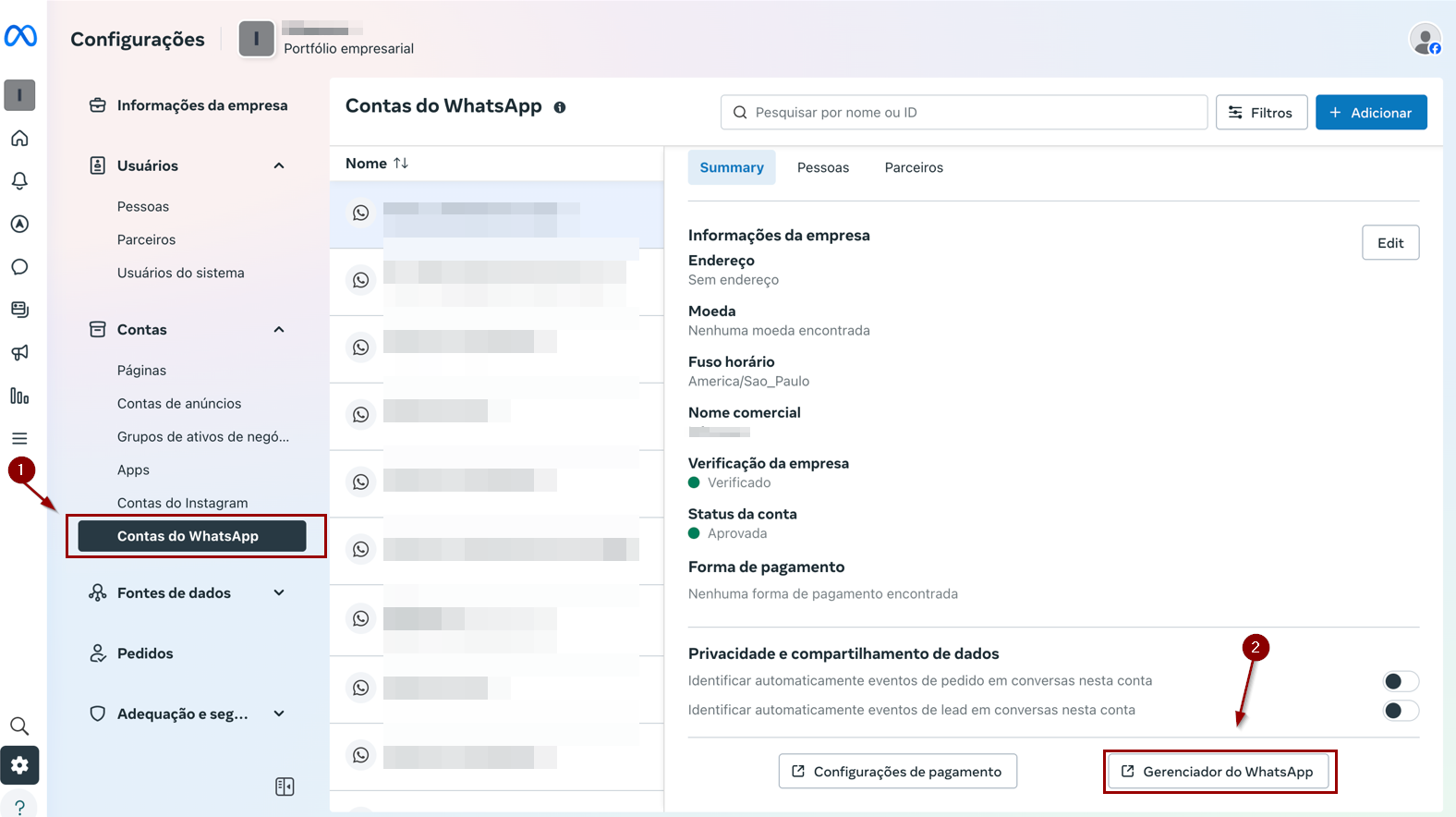Open notifications bell icon

coord(19,181)
